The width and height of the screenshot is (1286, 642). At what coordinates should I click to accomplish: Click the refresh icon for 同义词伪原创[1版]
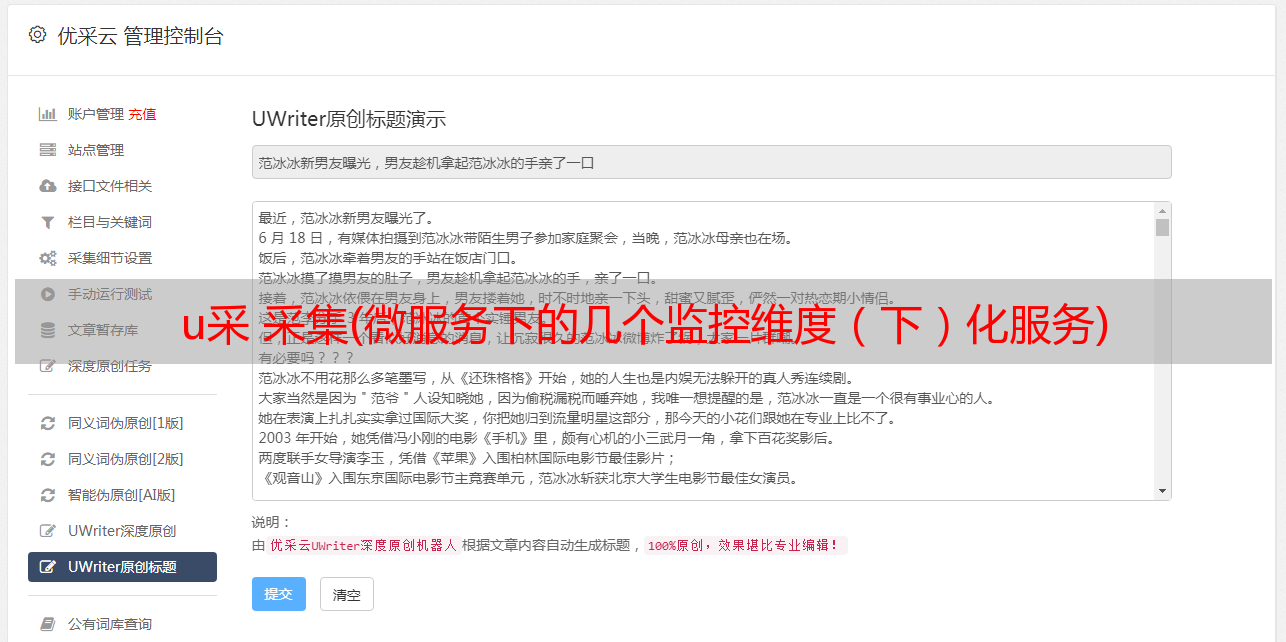point(47,423)
